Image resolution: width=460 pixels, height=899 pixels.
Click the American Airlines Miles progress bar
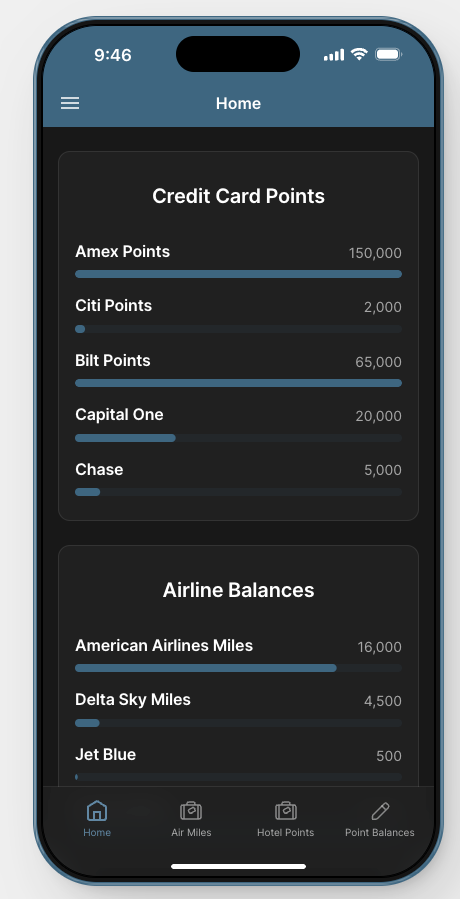(239, 668)
